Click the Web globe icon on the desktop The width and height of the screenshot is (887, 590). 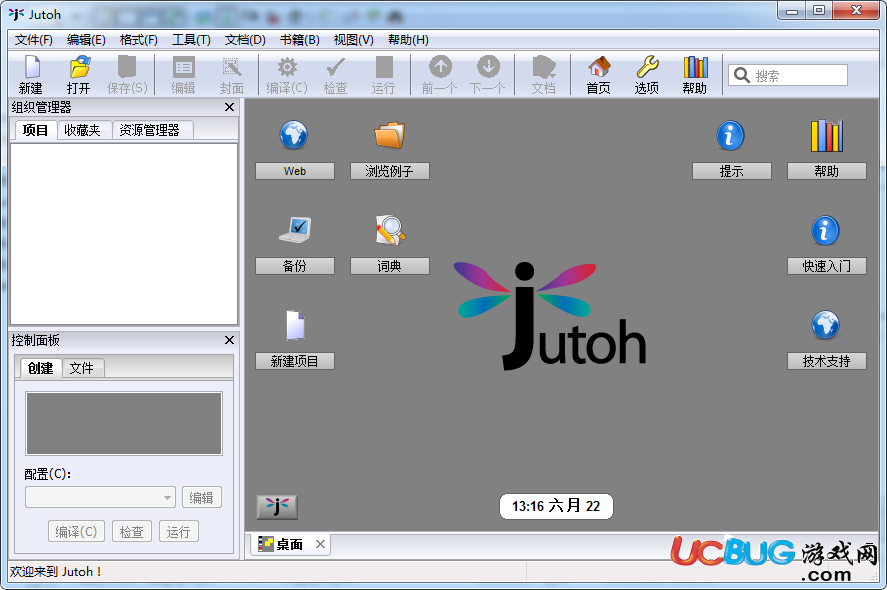coord(294,136)
